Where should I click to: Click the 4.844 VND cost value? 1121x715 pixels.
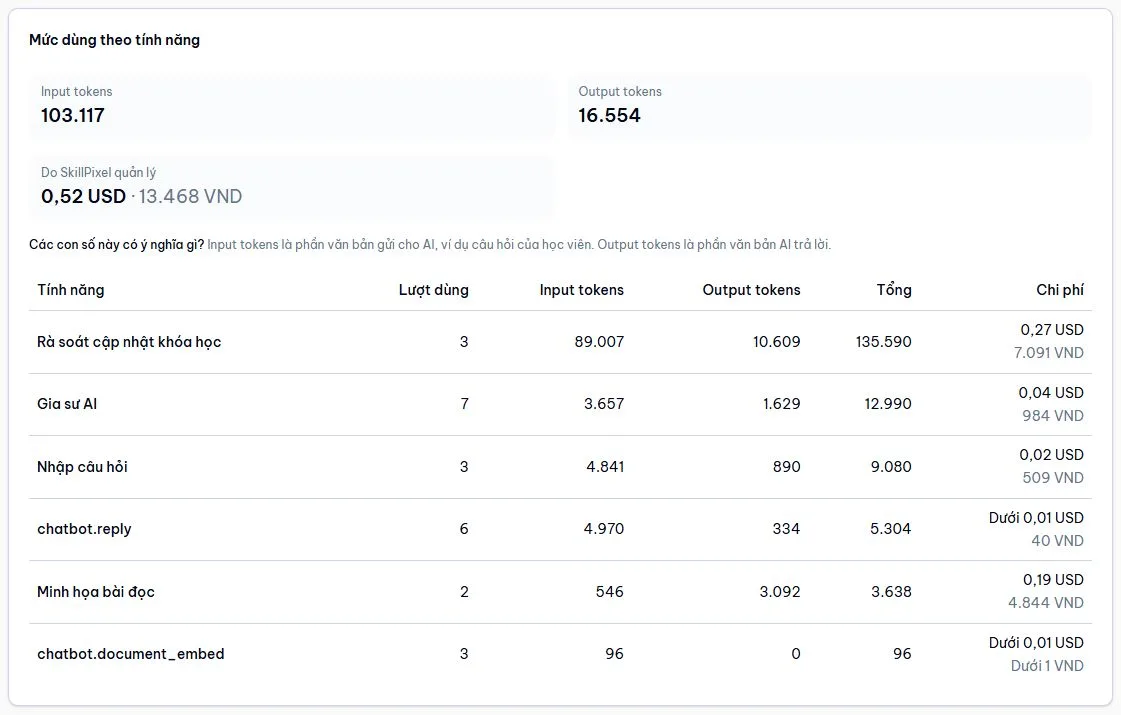coord(1046,603)
